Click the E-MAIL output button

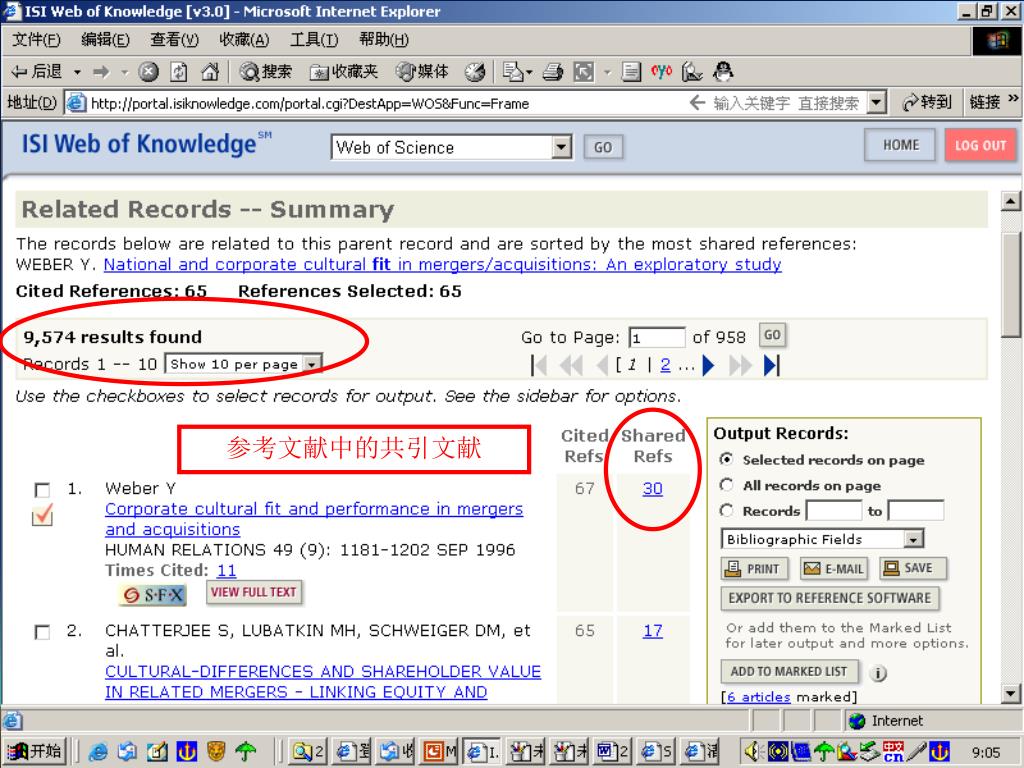coord(834,569)
